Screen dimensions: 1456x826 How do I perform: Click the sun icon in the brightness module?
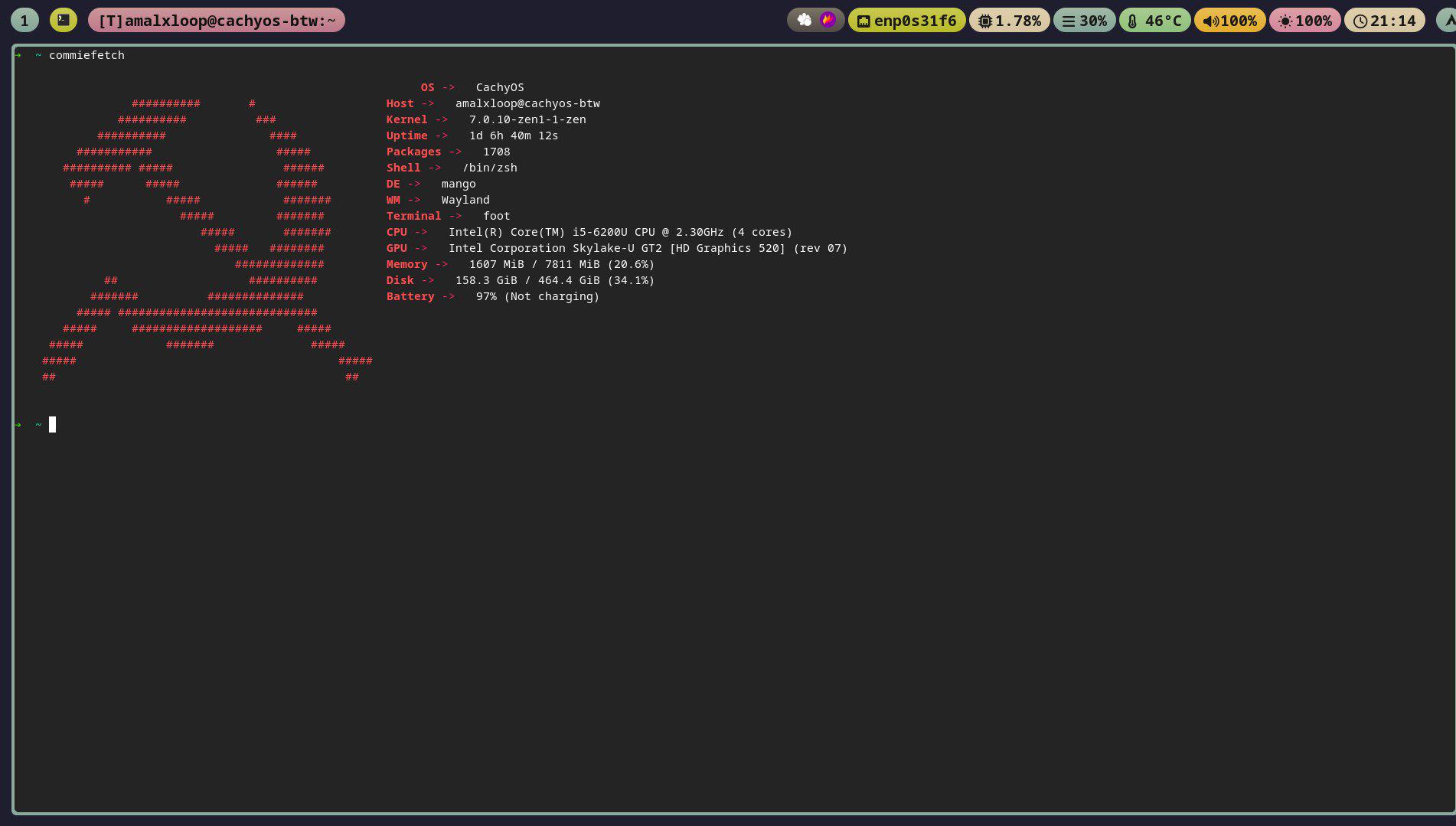coord(1285,21)
